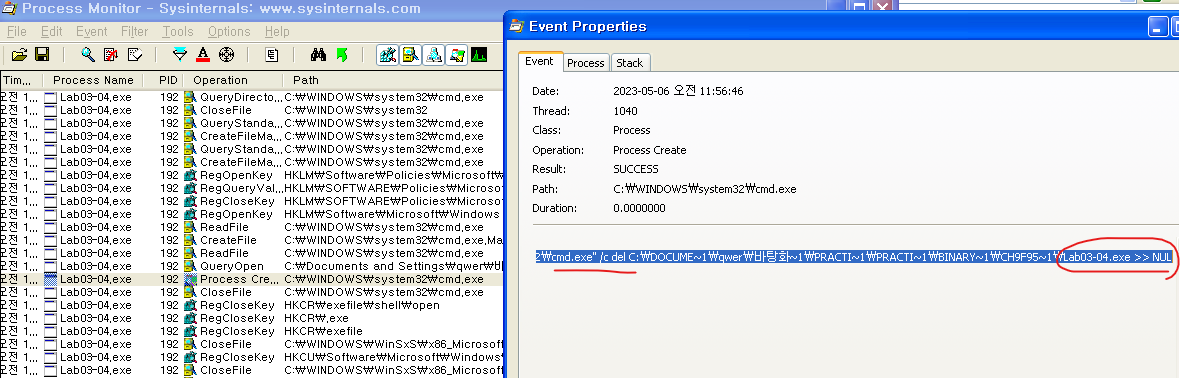
Task: Toggle Show Process and Thread Activity
Action: (456, 54)
